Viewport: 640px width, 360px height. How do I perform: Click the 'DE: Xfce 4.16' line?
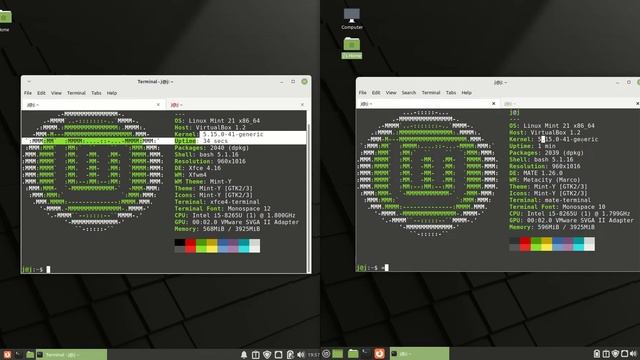198,168
